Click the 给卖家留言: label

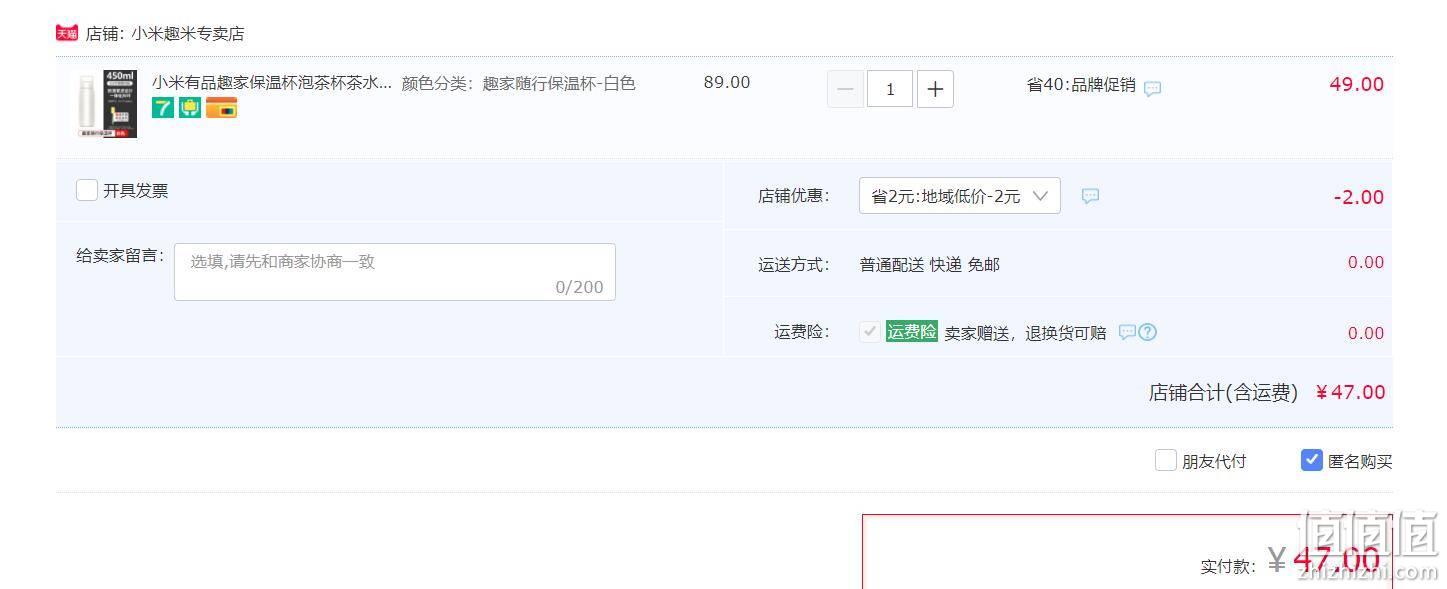120,255
